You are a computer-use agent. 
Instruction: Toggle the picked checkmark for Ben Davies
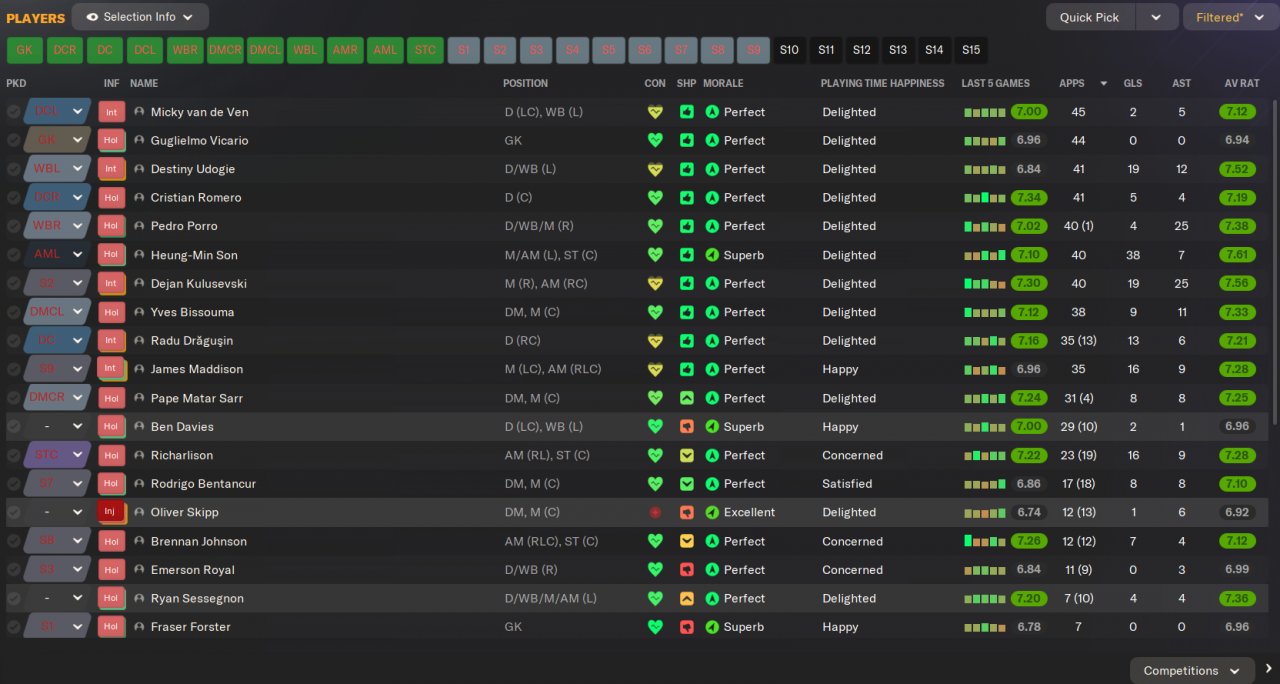(x=13, y=426)
